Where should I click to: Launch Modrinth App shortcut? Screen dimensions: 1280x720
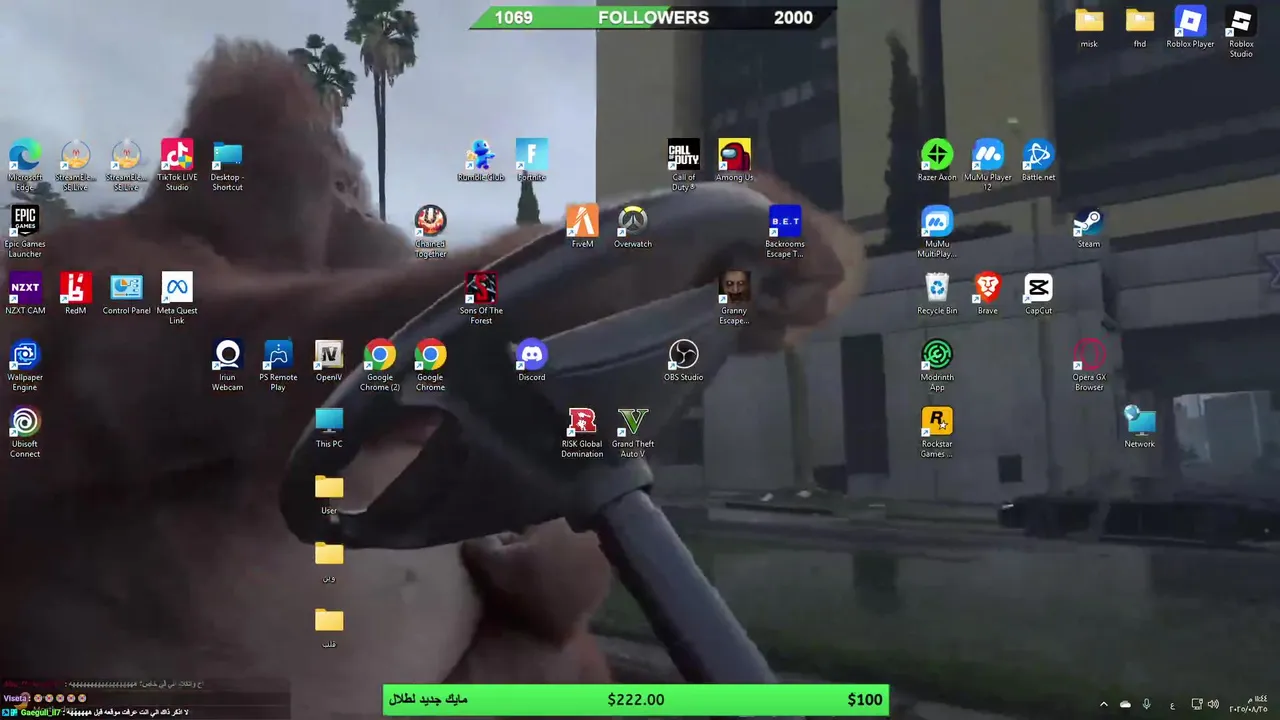tap(937, 365)
